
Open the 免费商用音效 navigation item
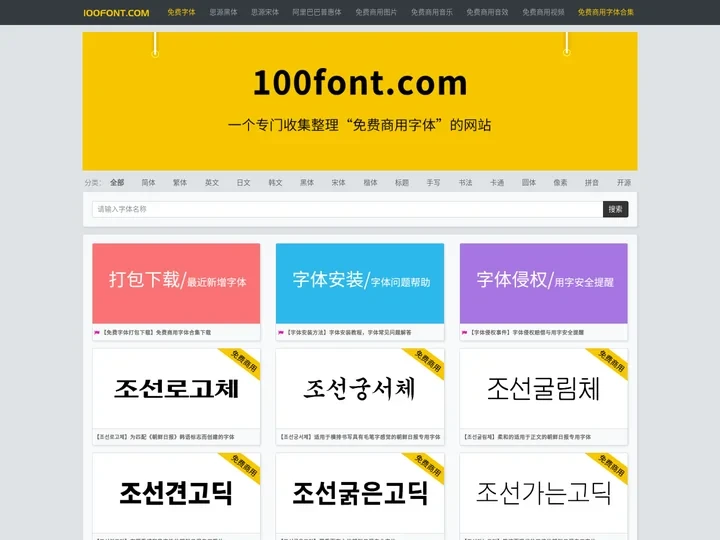(x=487, y=12)
